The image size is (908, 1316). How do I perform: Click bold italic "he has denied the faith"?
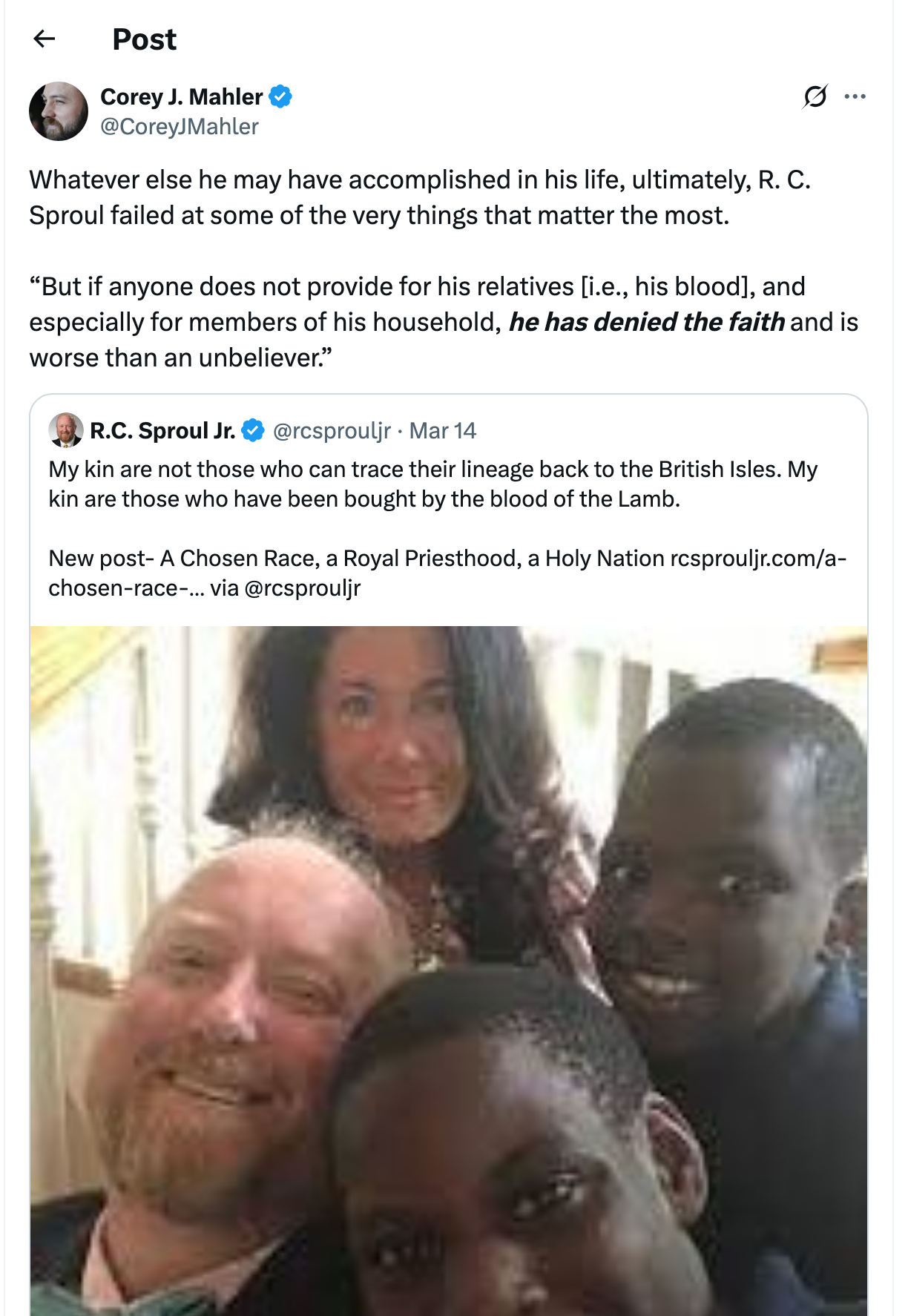point(646,322)
